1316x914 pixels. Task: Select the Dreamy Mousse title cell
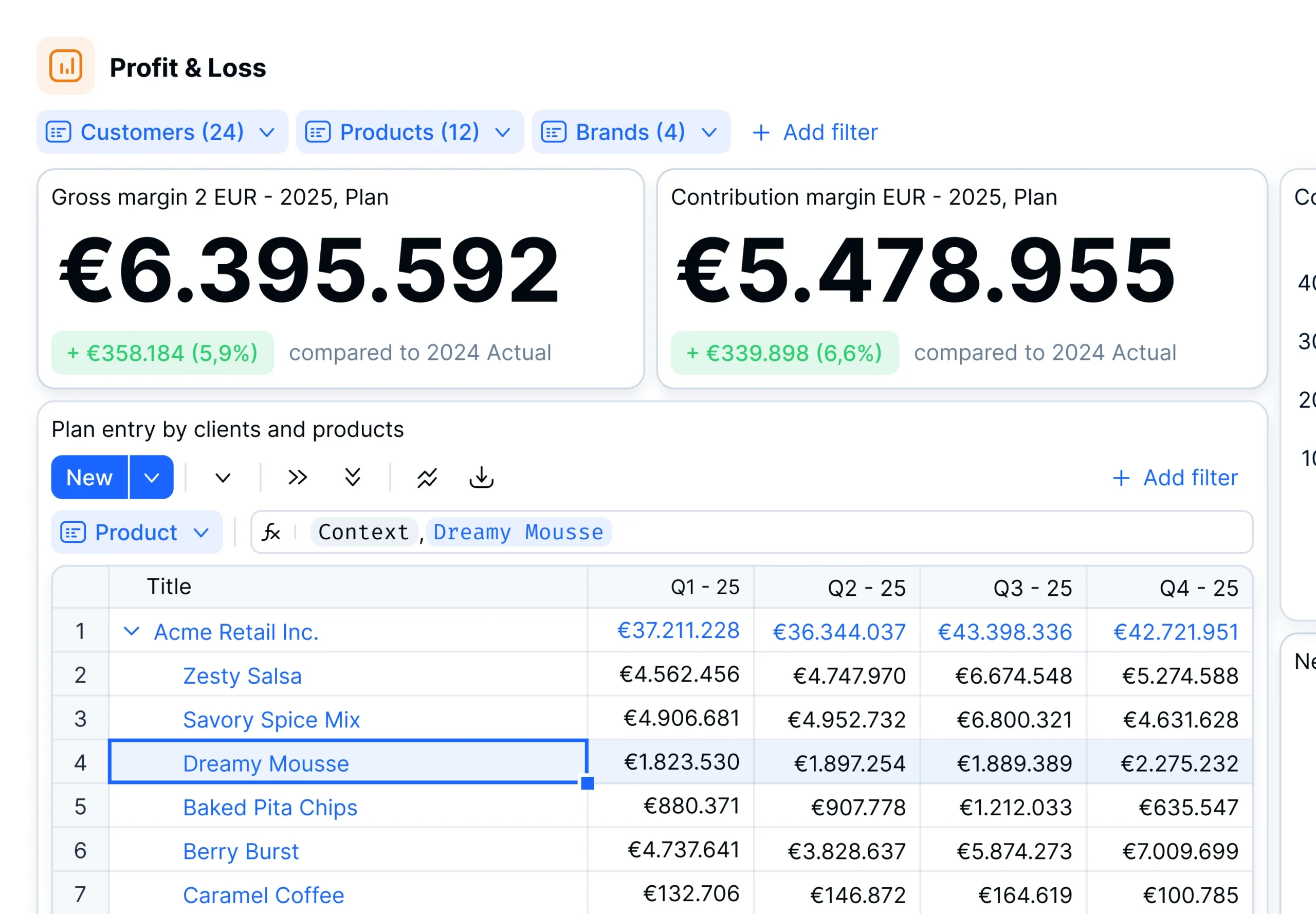pyautogui.click(x=348, y=762)
